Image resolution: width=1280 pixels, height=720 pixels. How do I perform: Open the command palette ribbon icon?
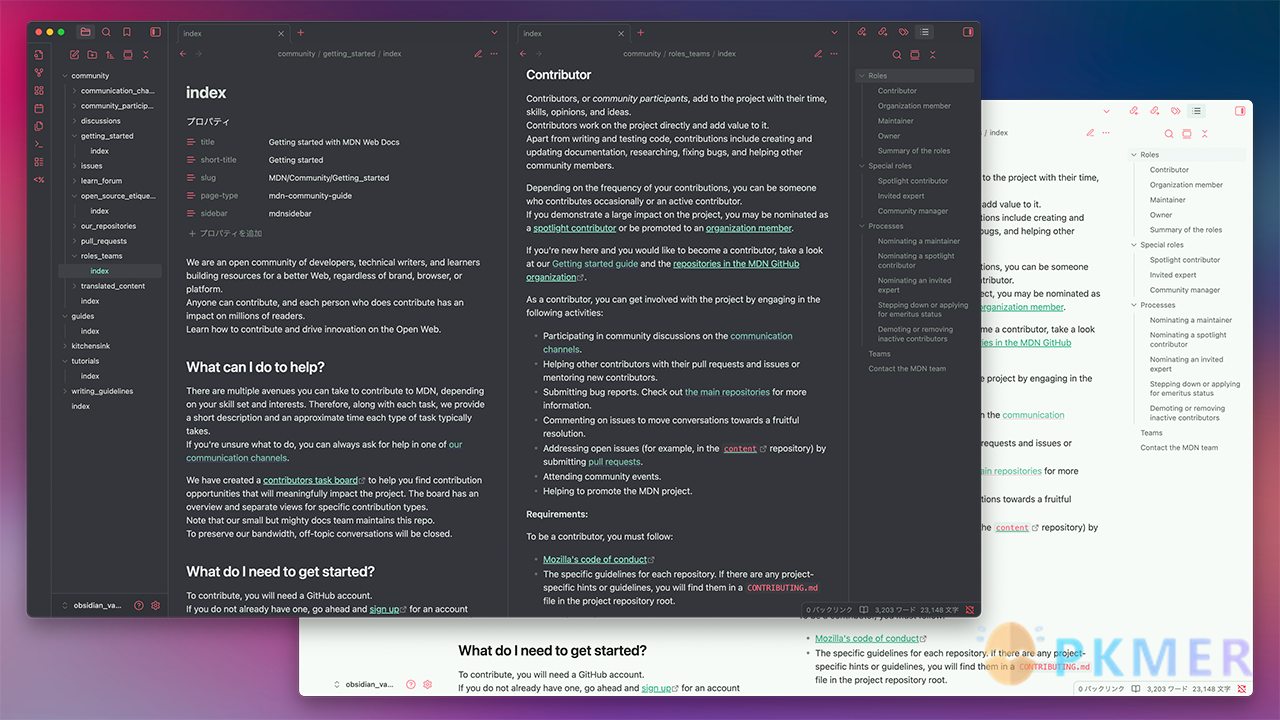[x=39, y=144]
